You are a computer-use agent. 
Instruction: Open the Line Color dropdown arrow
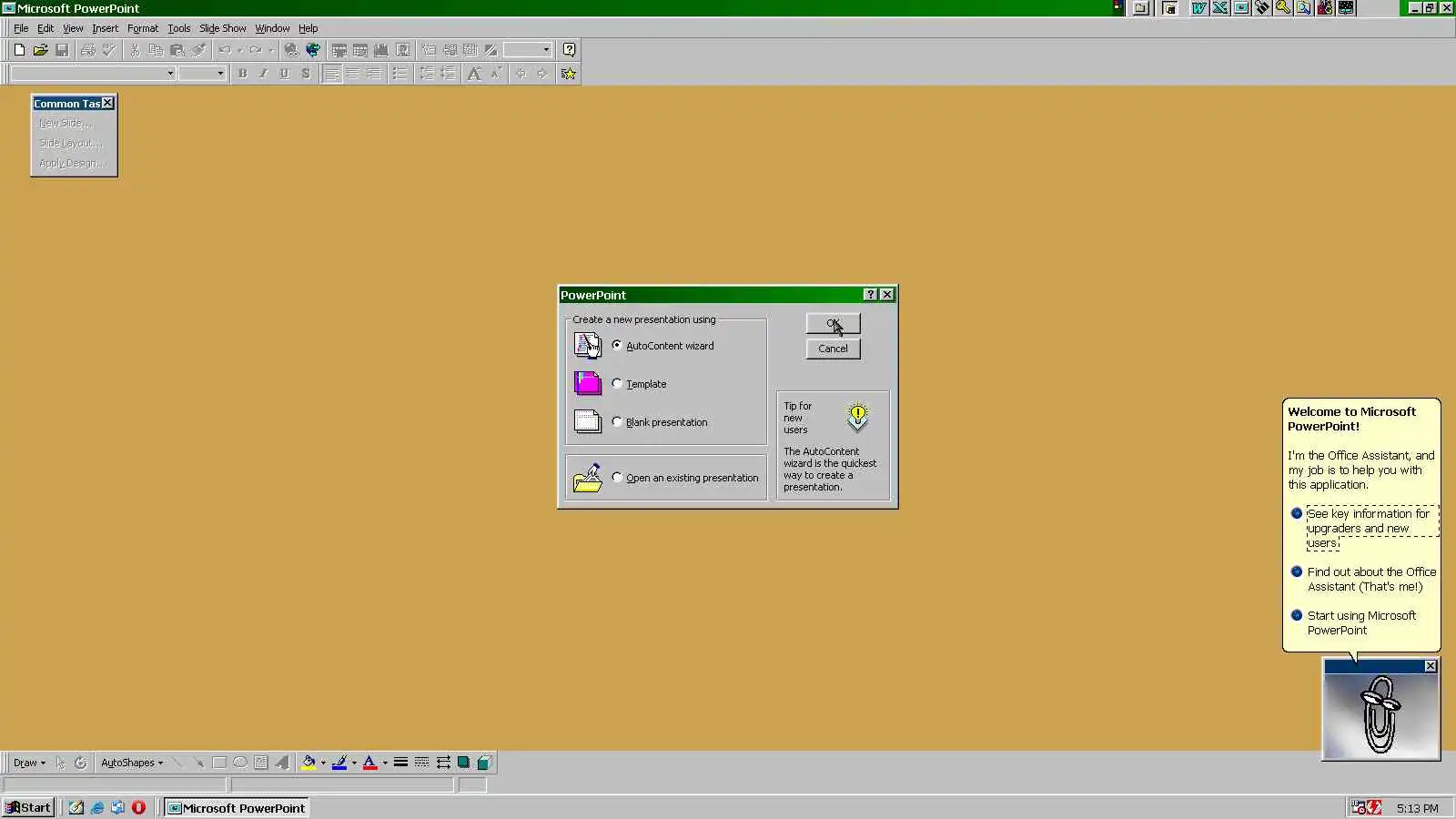354,763
